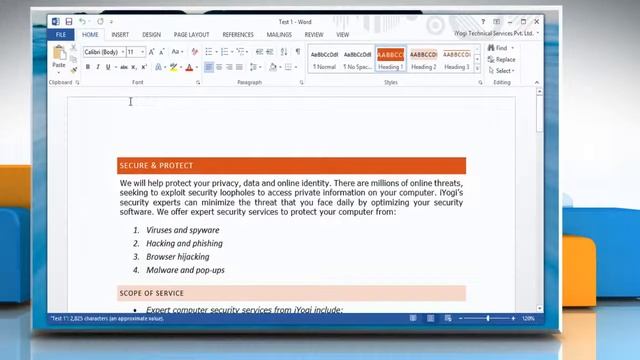Toggle Italic formatting

click(x=98, y=67)
